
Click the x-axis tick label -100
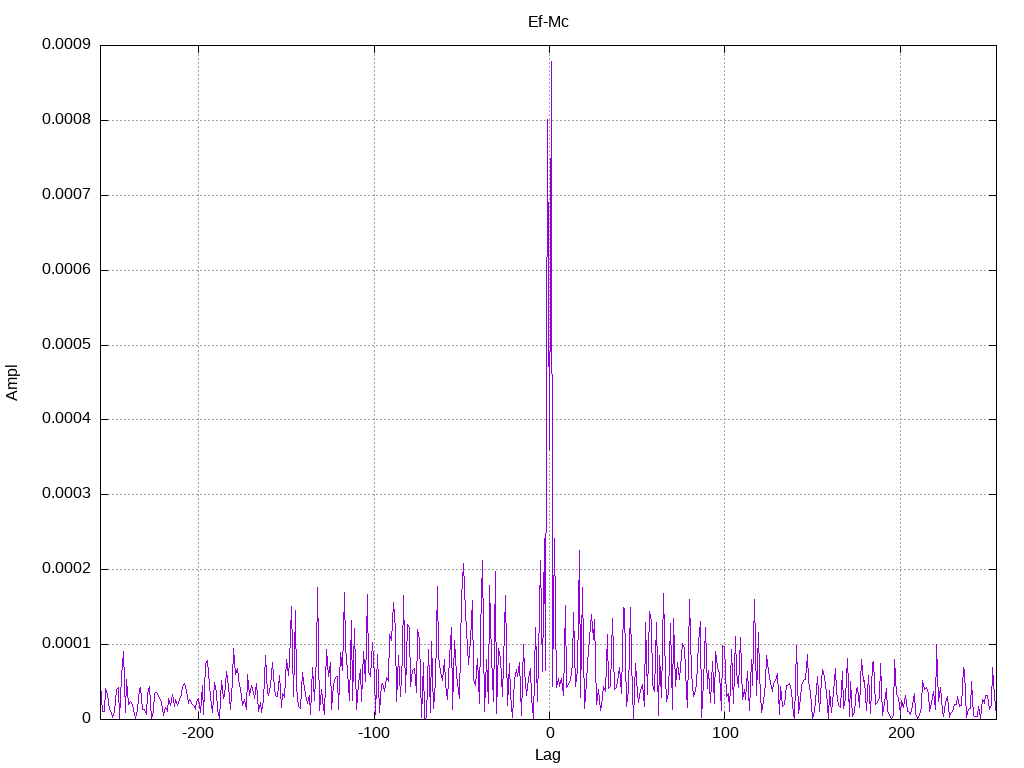(x=374, y=733)
